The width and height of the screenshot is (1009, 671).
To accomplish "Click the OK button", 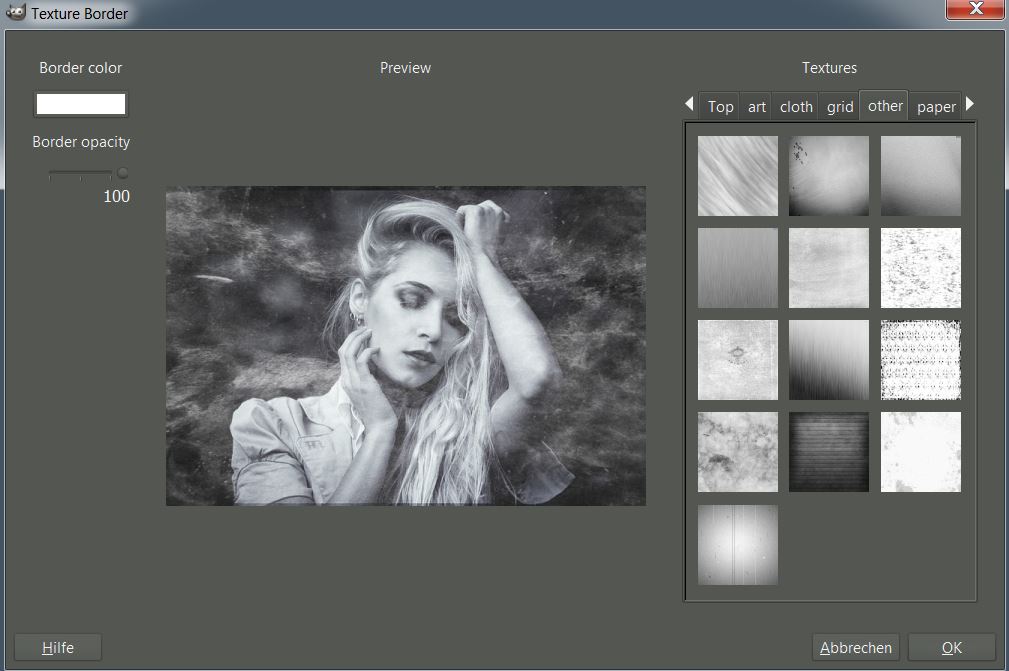I will coord(951,648).
